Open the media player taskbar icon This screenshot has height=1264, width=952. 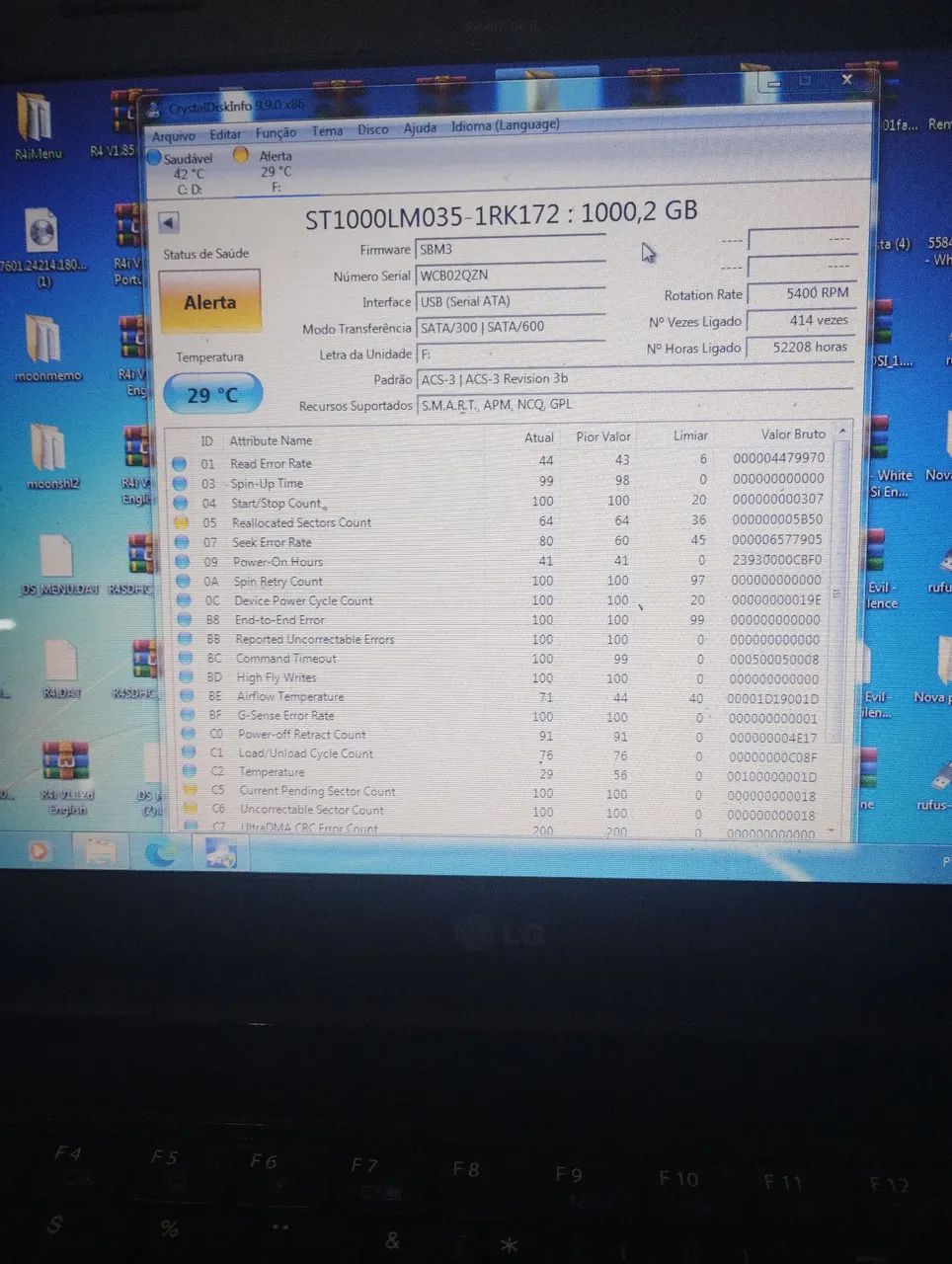40,850
